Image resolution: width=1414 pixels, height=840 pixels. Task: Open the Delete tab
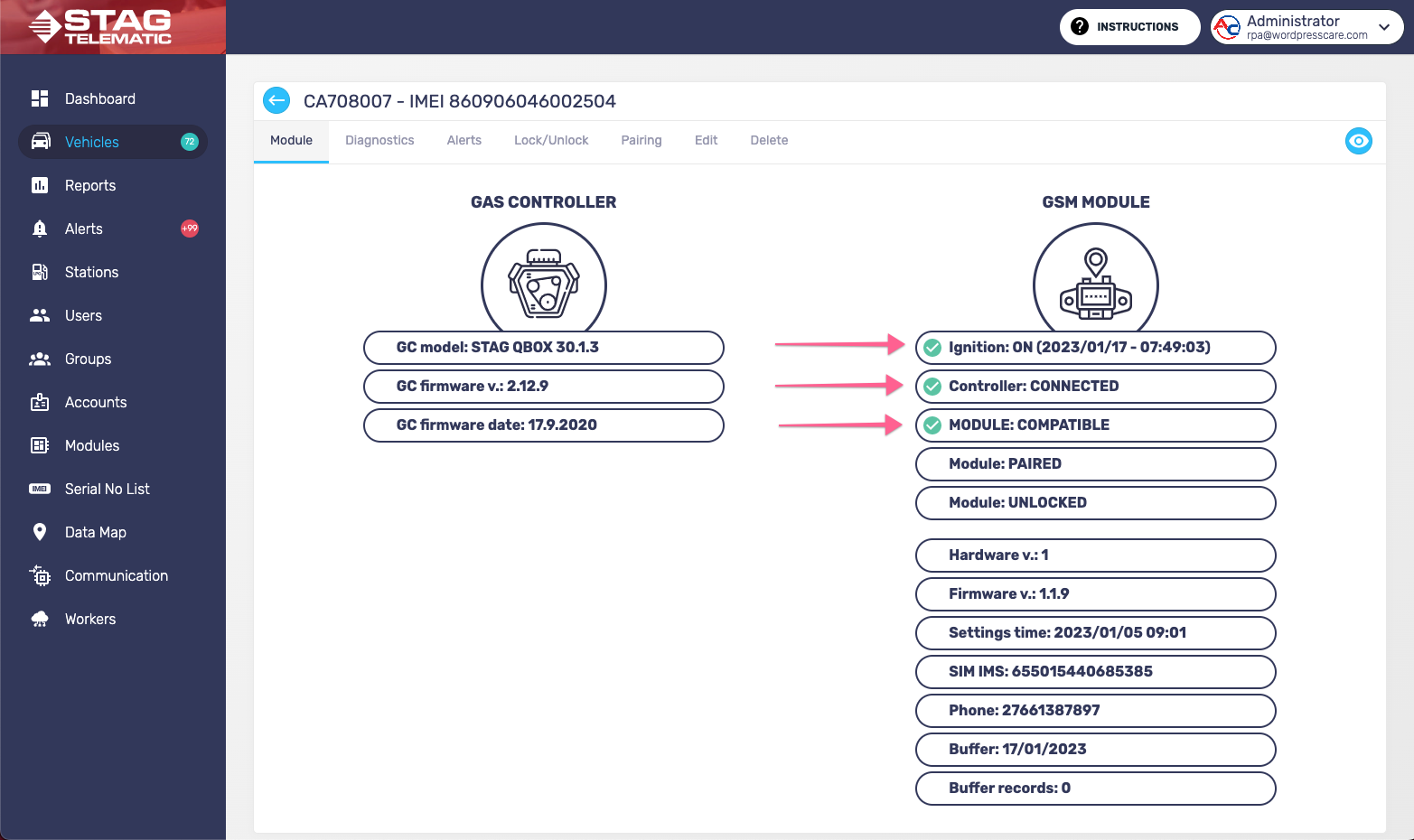tap(769, 141)
